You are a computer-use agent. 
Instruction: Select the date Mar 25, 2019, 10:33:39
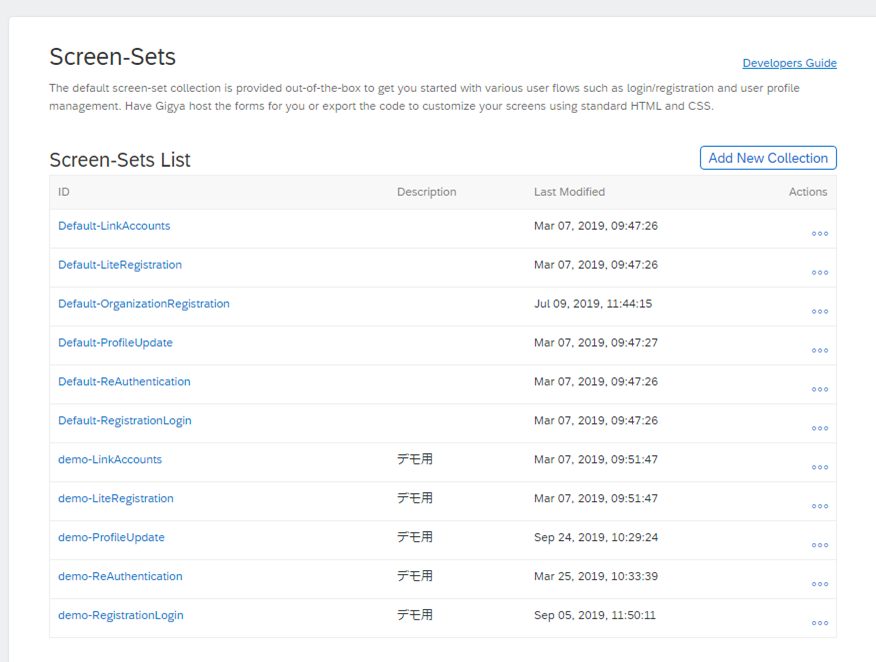tap(596, 576)
